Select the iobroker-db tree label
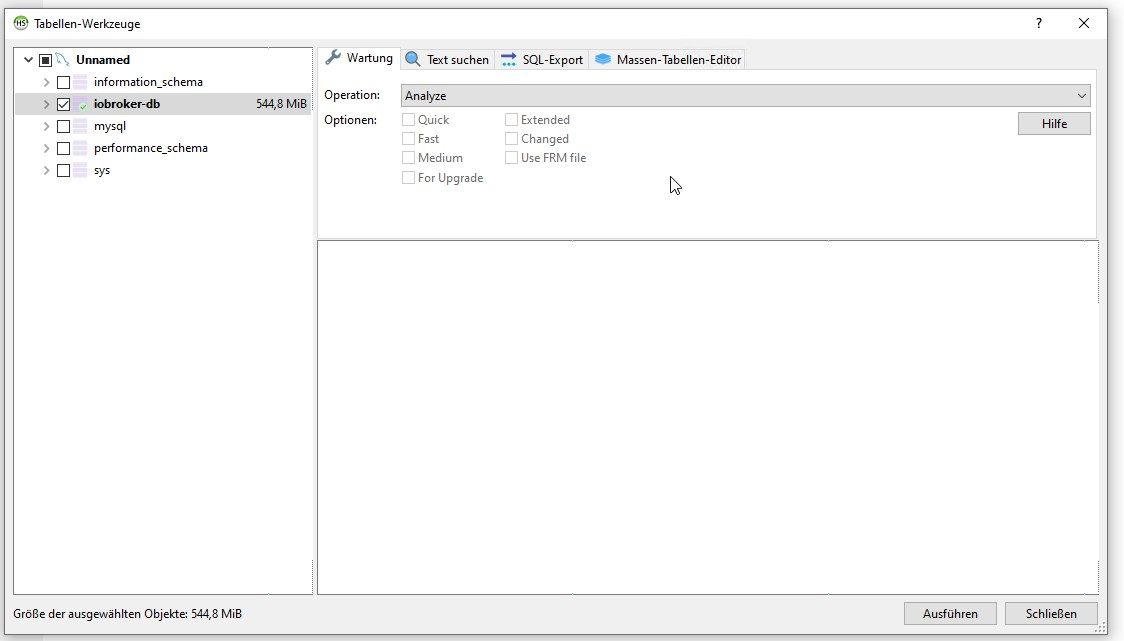This screenshot has height=641, width=1124. pos(127,104)
